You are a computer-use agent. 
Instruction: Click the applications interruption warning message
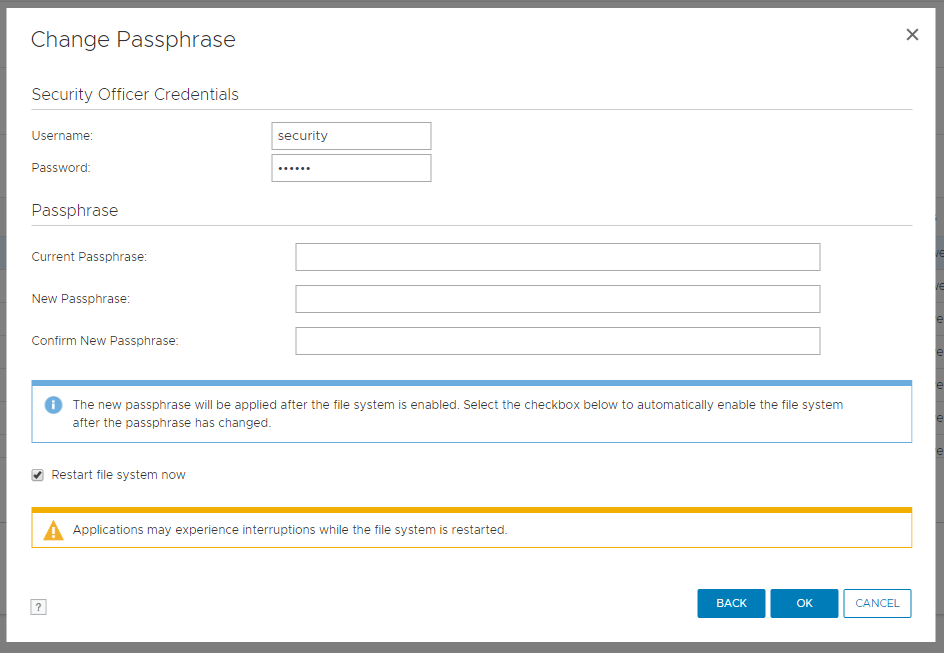coord(290,530)
